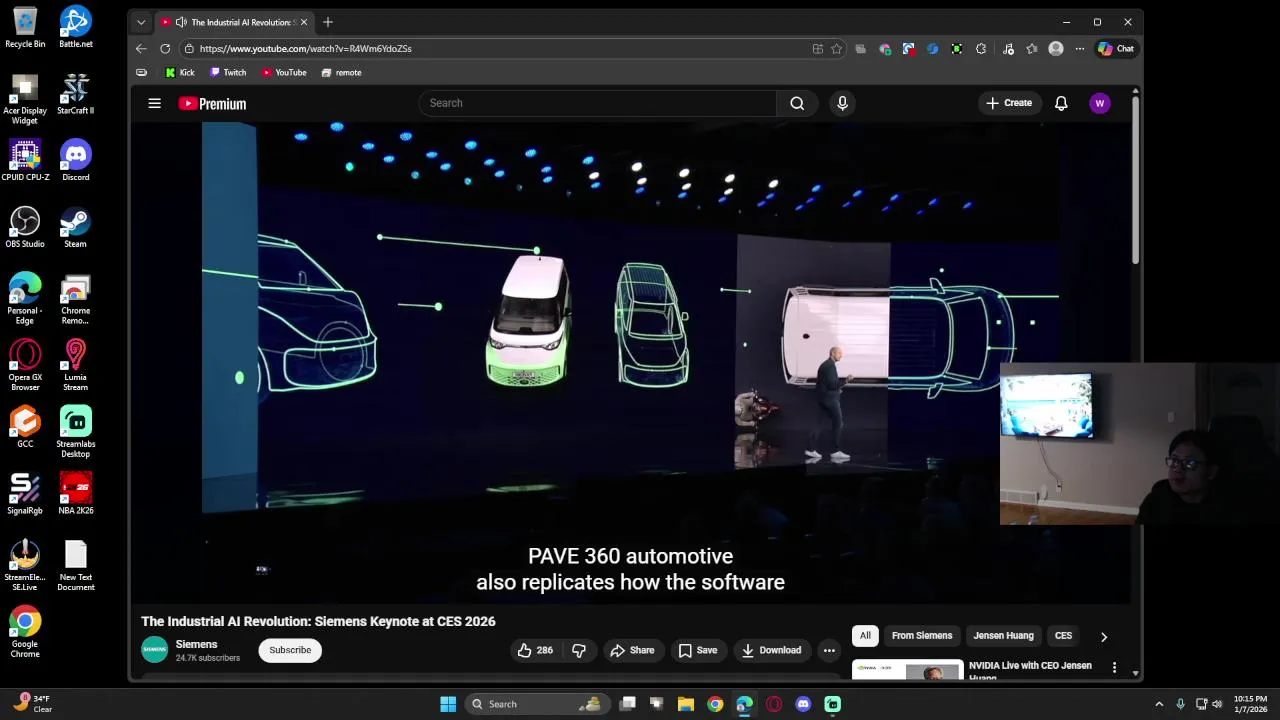
Task: Open options for NVIDIA Live recommended video
Action: (1114, 667)
